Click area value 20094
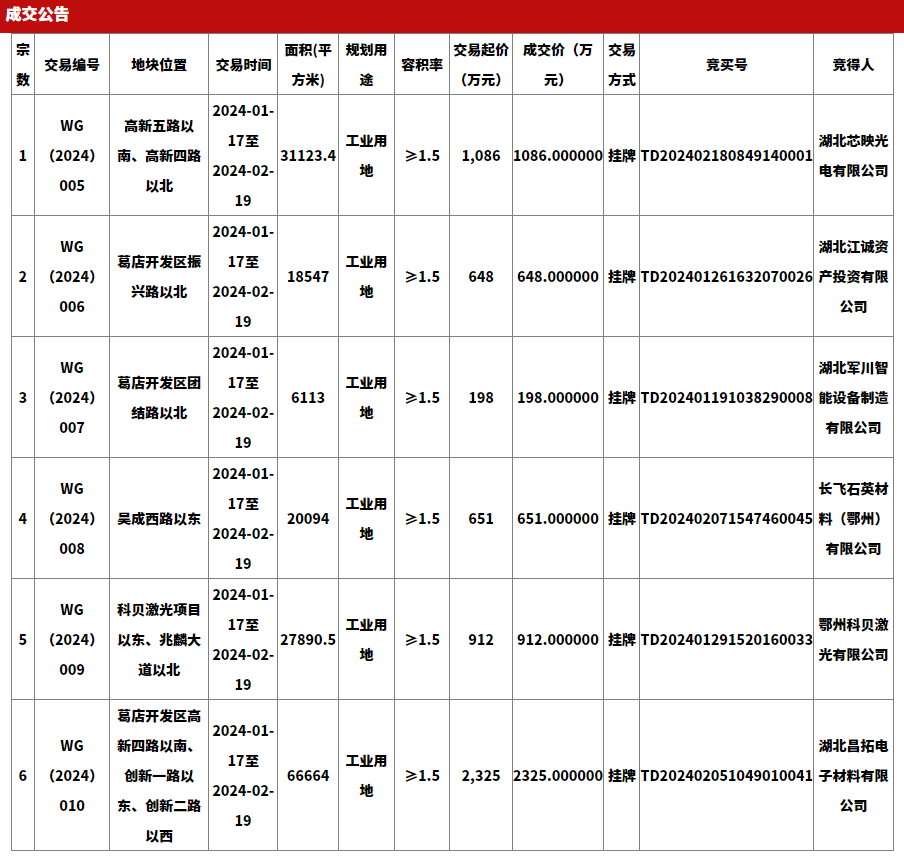Image resolution: width=904 pixels, height=856 pixels. (308, 519)
